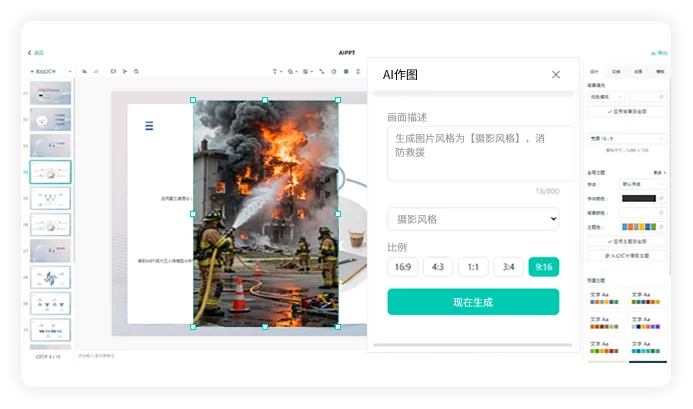Open the image tool dropdown arrow

(x=312, y=71)
